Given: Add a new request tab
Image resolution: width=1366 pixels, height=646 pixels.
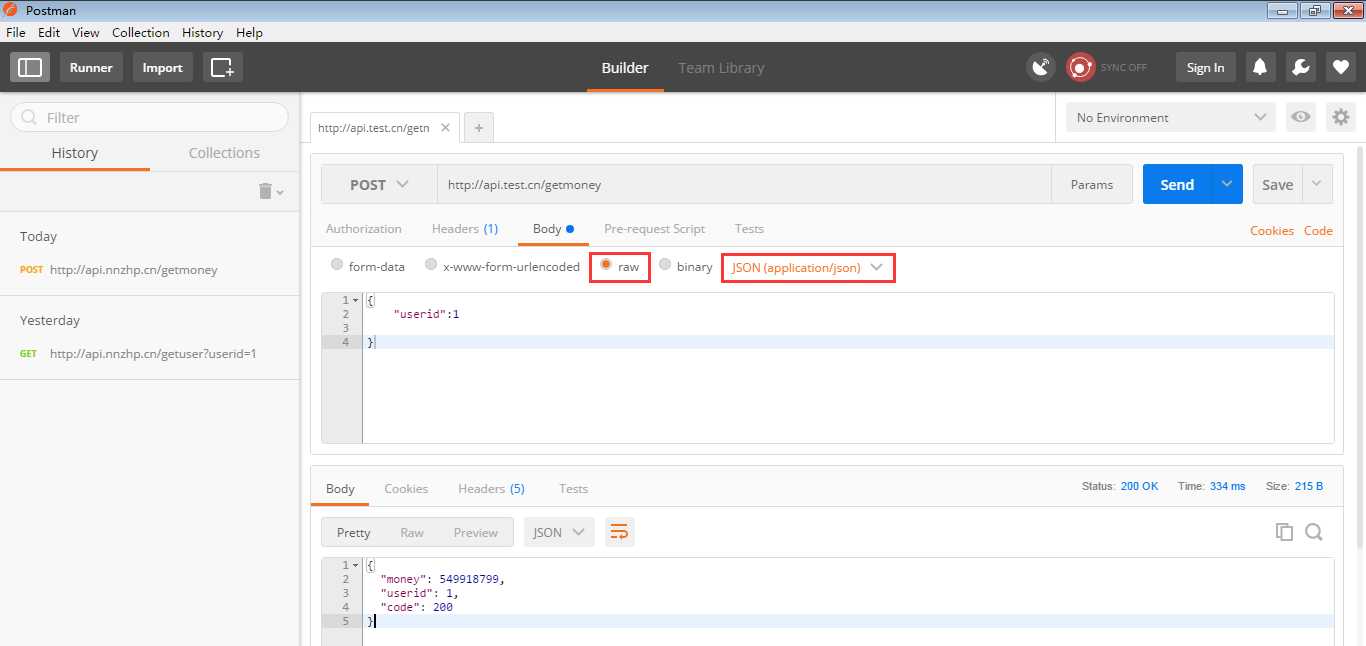Looking at the screenshot, I should 479,128.
